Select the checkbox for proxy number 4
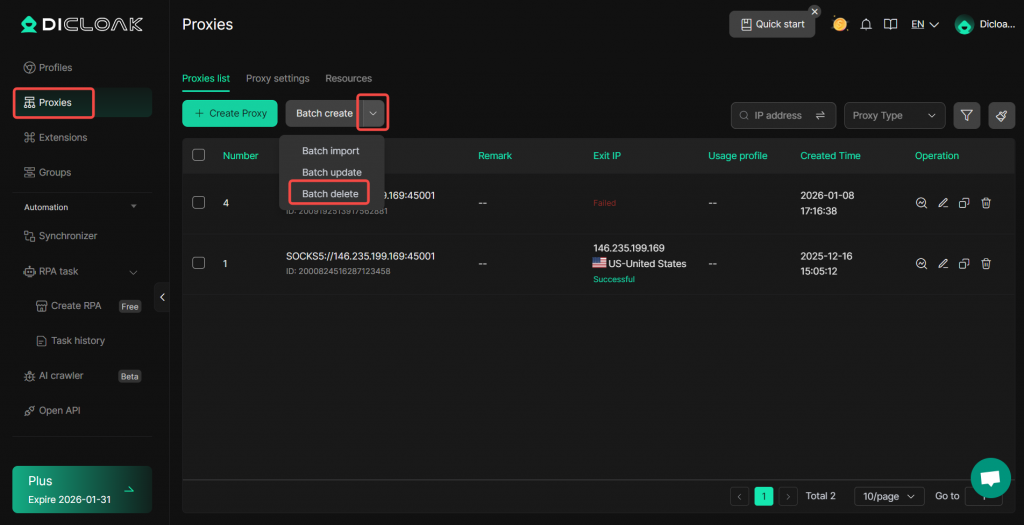This screenshot has width=1024, height=525. click(x=198, y=203)
